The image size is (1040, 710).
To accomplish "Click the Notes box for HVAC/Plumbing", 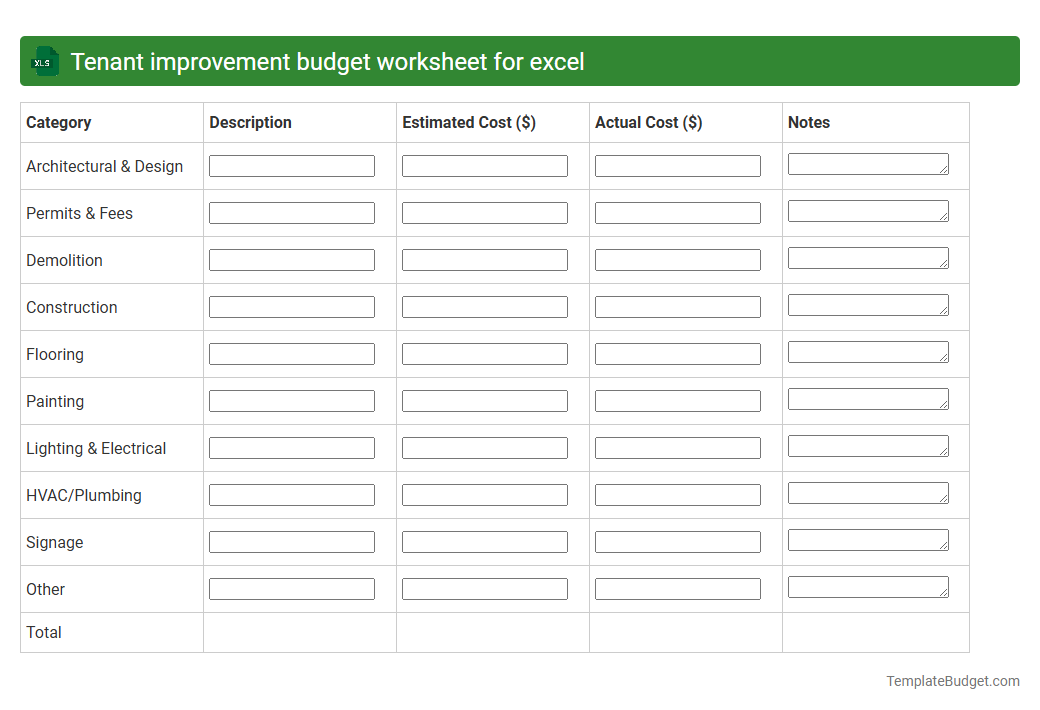I will point(866,493).
